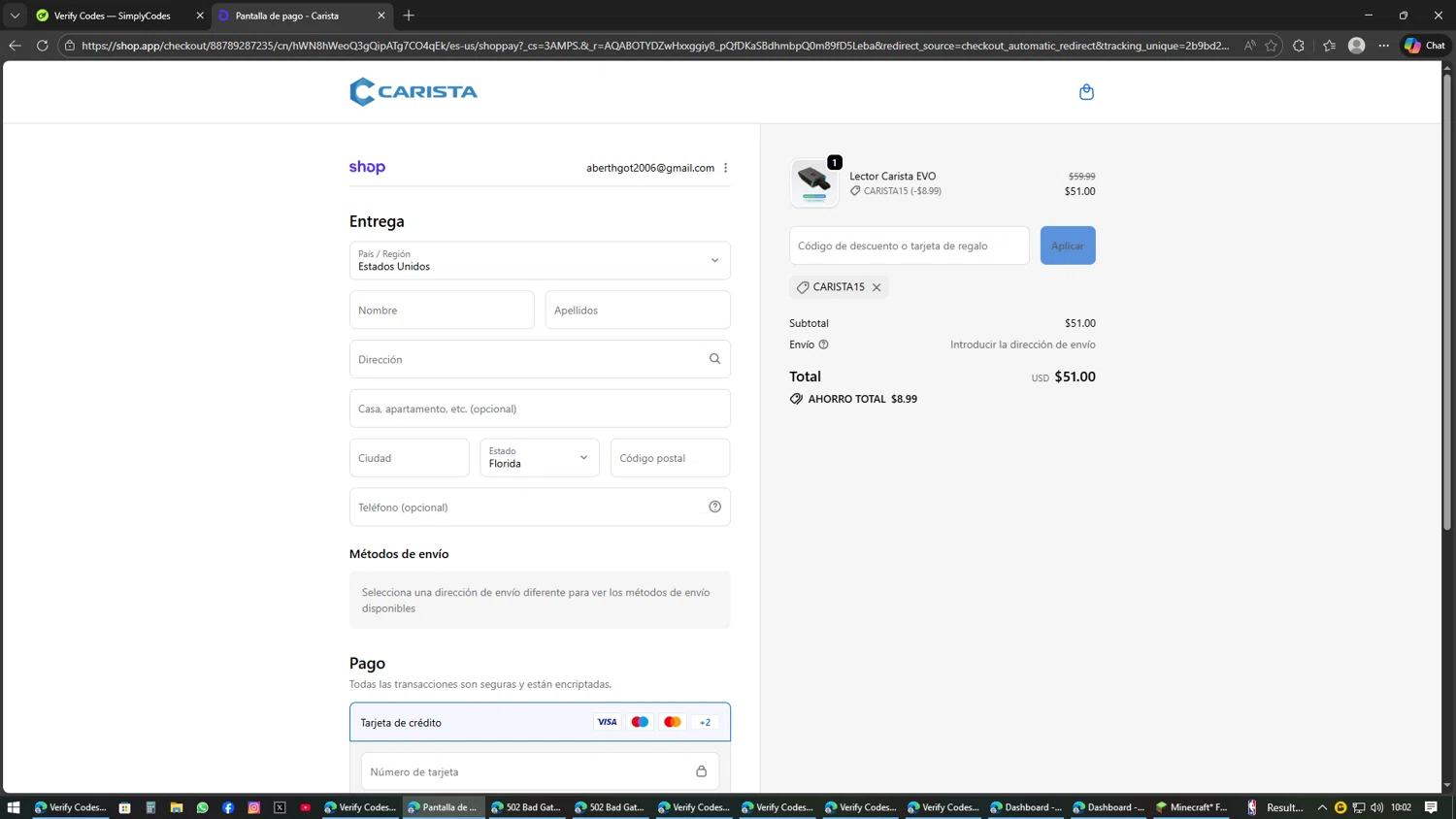1456x819 pixels.
Task: Switch to Verify Codes — SimplyCodes tab
Action: 118,16
